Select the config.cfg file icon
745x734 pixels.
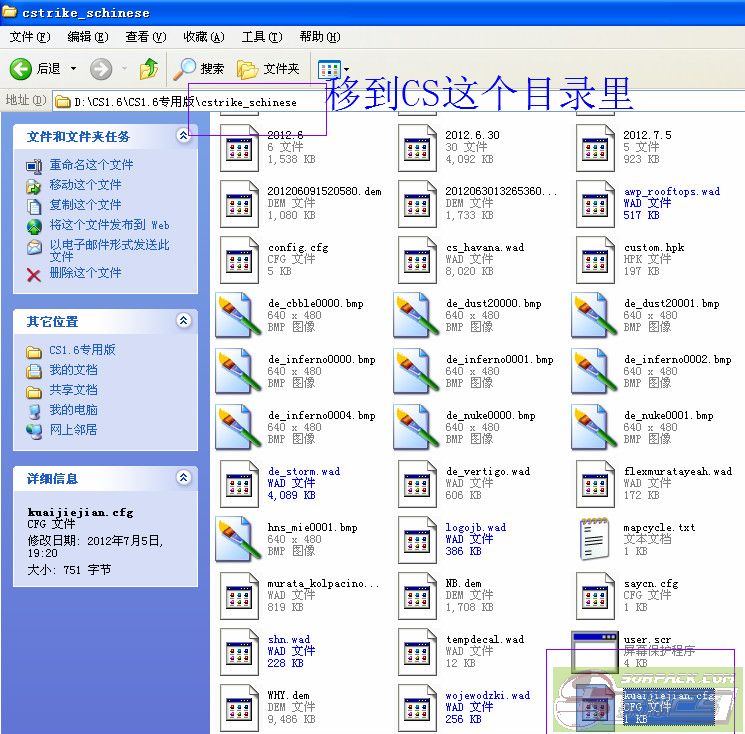click(238, 259)
